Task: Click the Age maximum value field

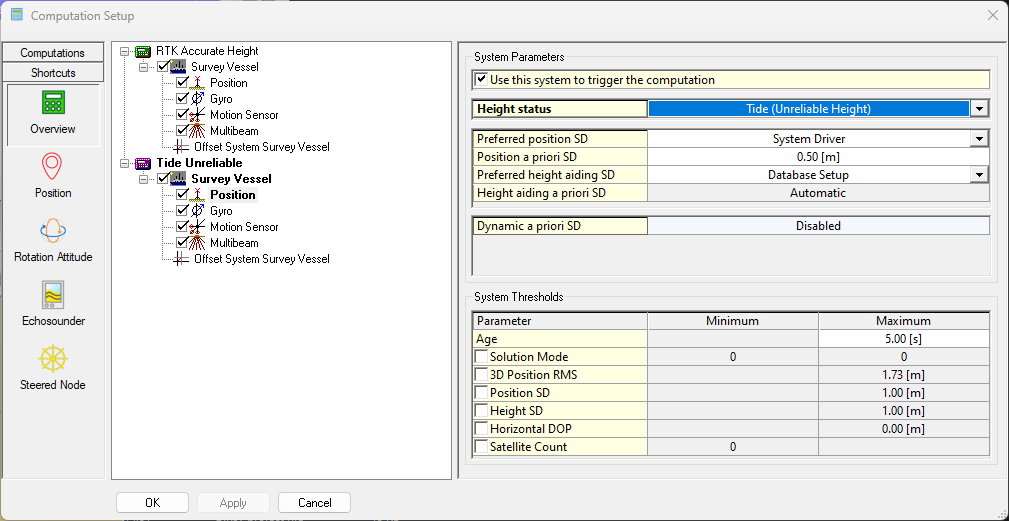Action: tap(903, 339)
